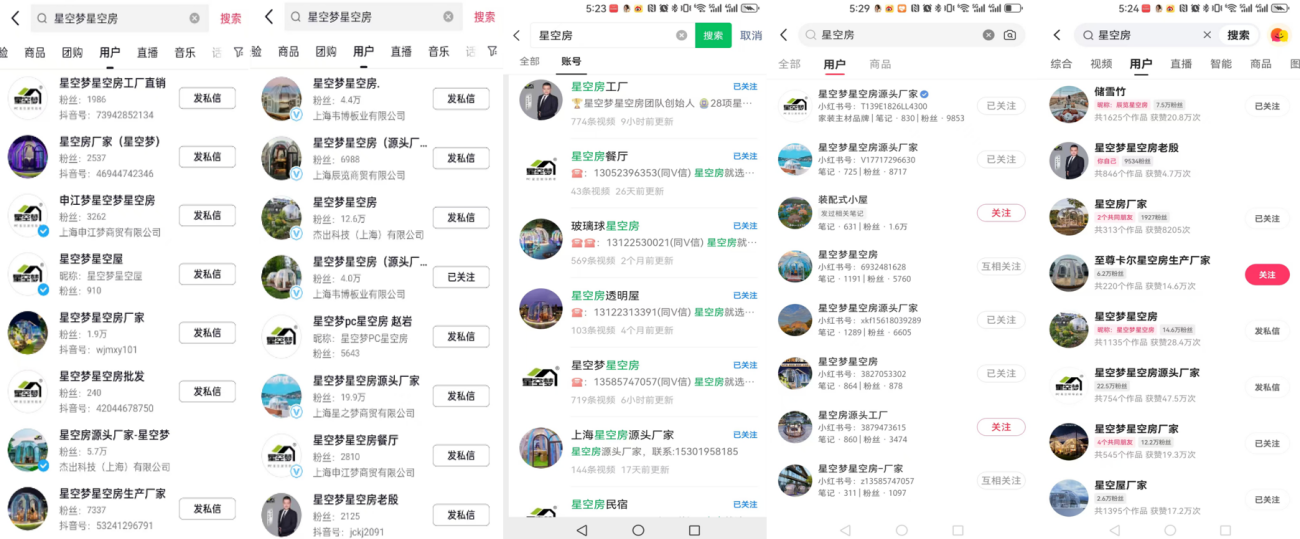Open the filter icon in second Douyin screen
The width and height of the screenshot is (1300, 539).
[x=492, y=52]
